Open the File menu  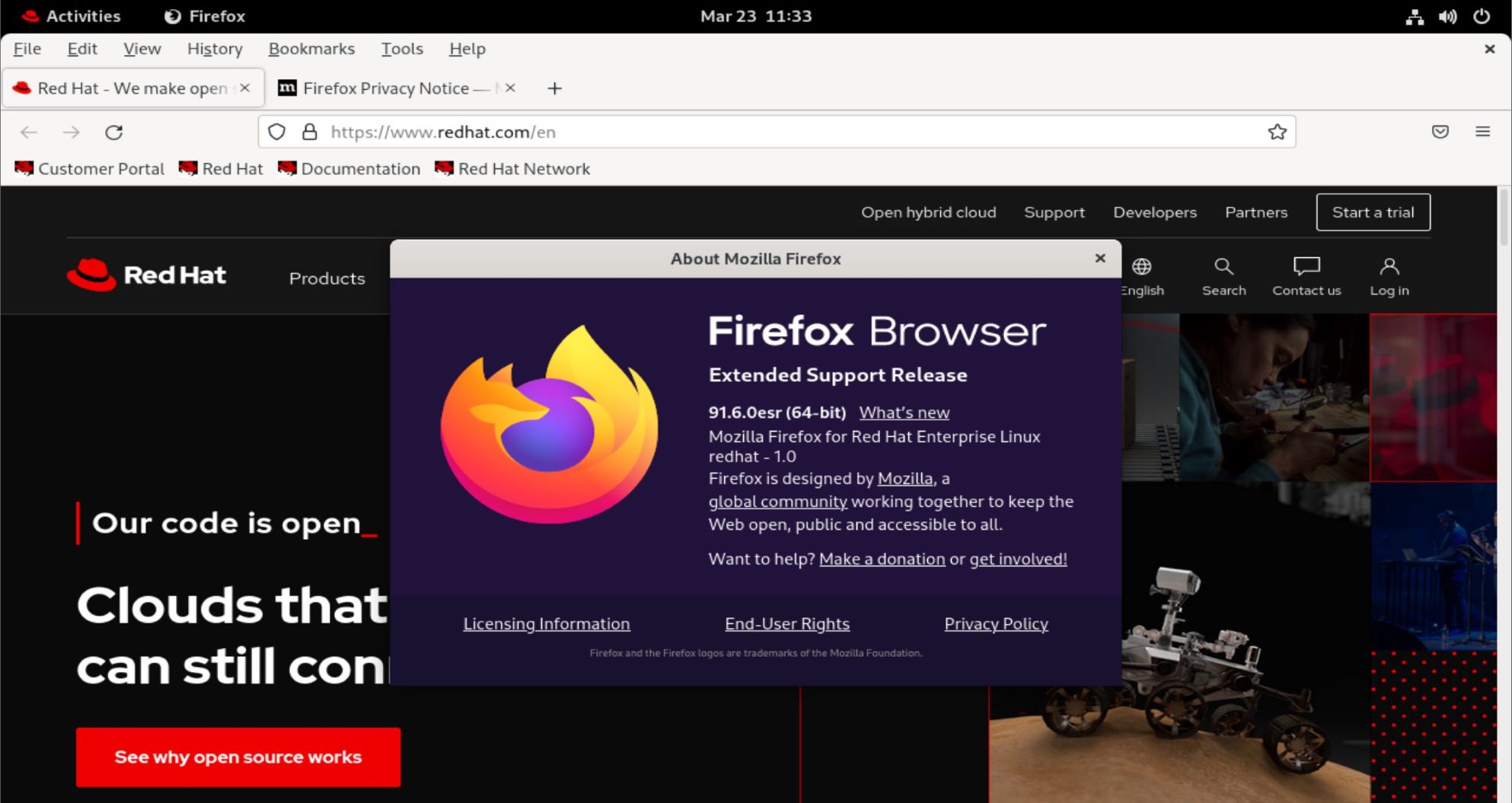tap(27, 49)
